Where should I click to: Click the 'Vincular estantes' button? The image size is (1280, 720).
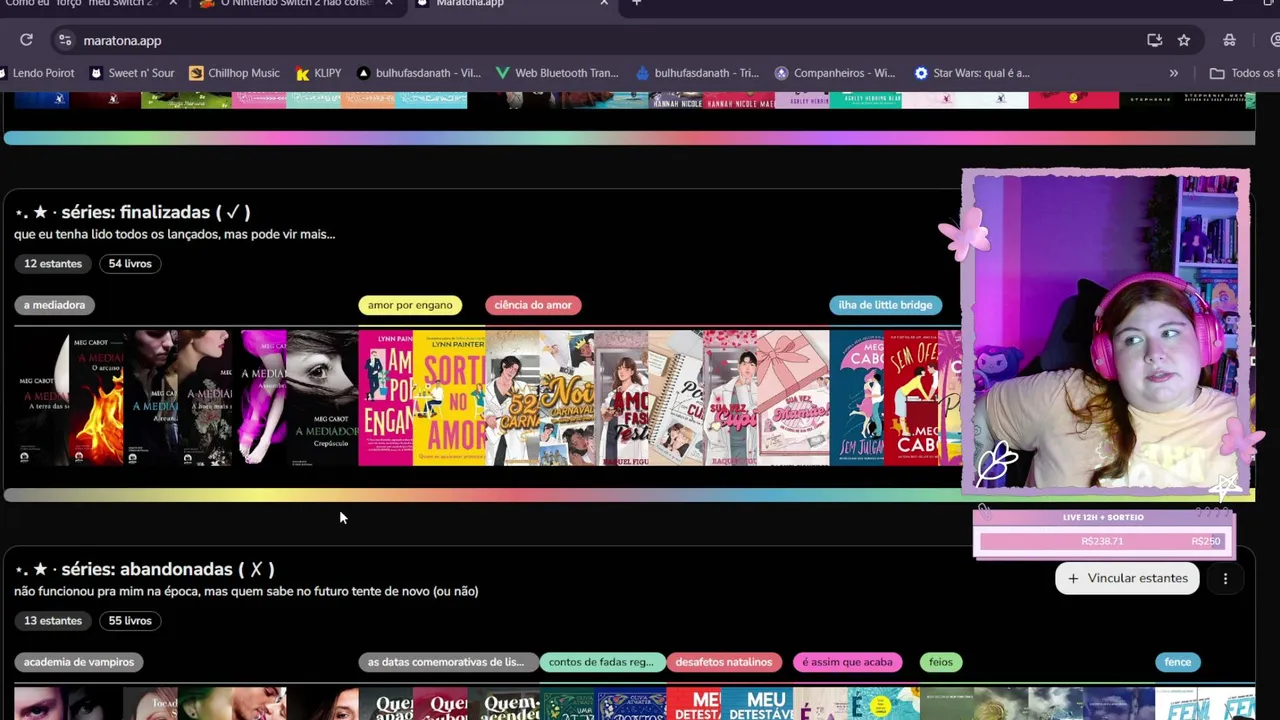[1127, 578]
